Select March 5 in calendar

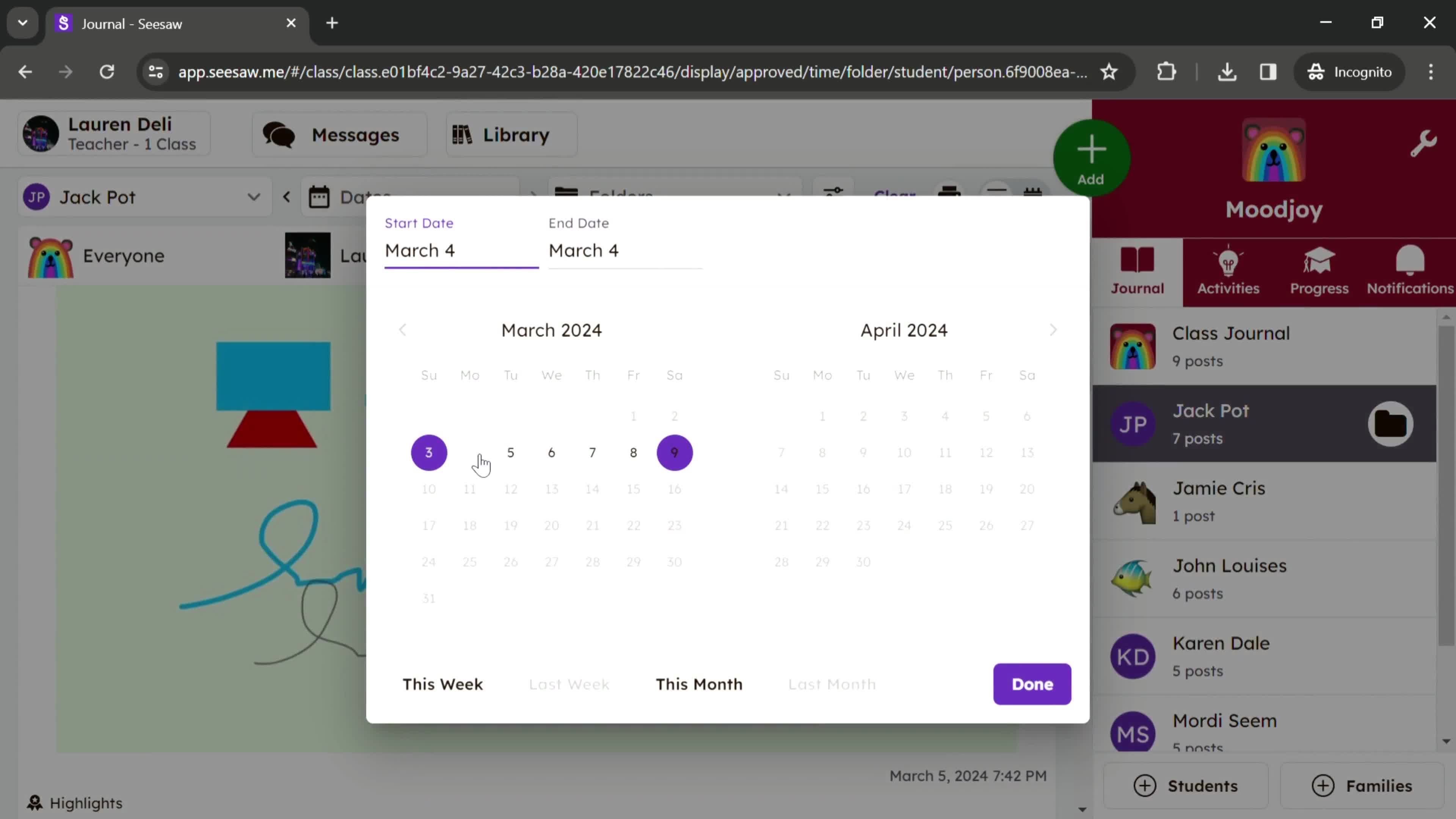coord(510,452)
